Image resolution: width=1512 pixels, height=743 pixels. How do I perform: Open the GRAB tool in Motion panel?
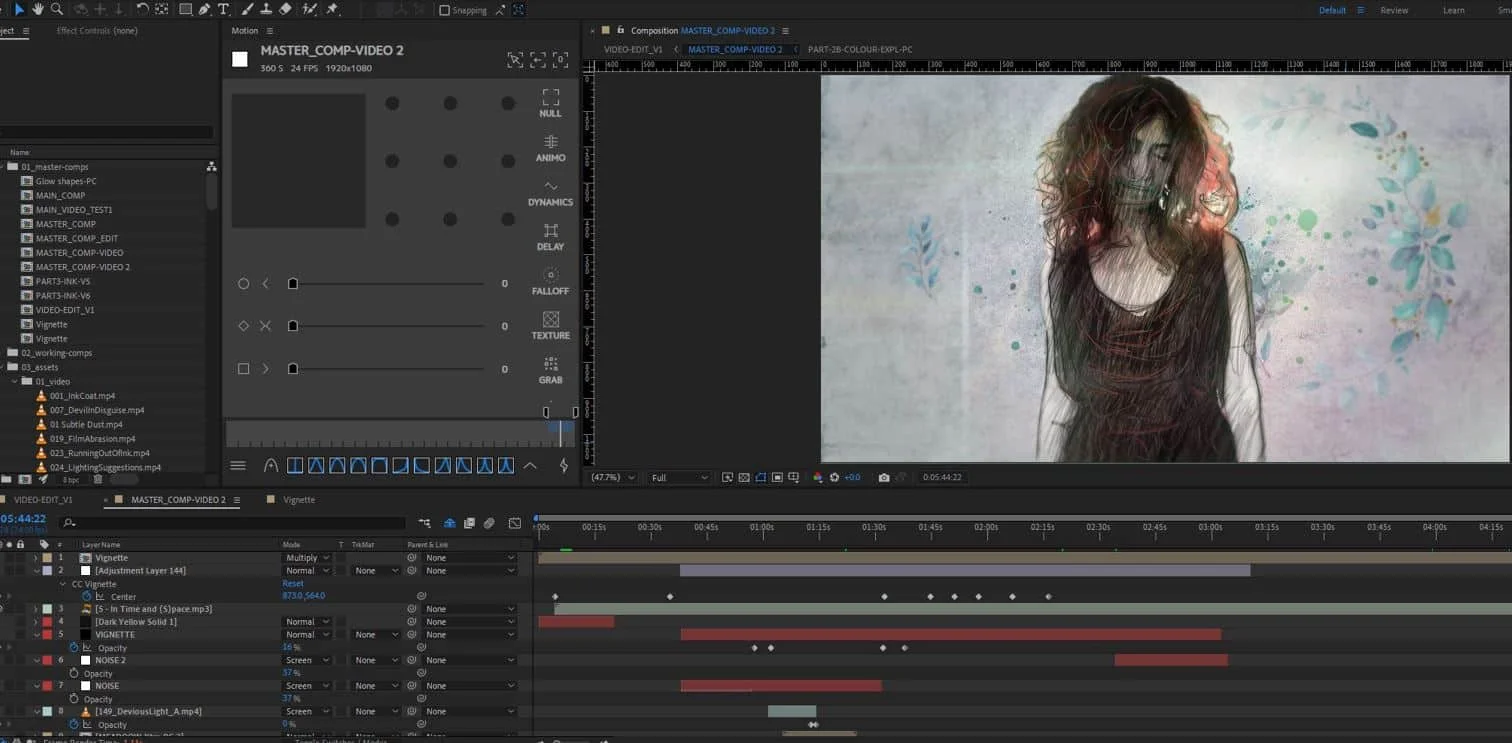click(550, 369)
